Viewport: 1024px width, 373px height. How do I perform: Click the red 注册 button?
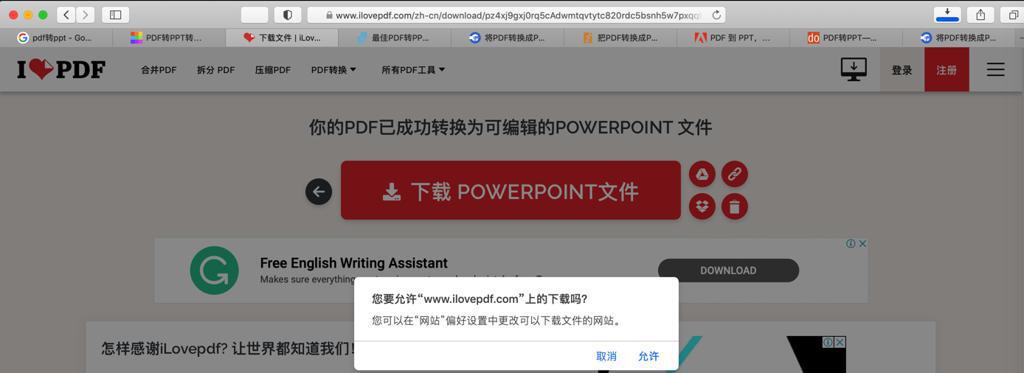pyautogui.click(x=947, y=69)
